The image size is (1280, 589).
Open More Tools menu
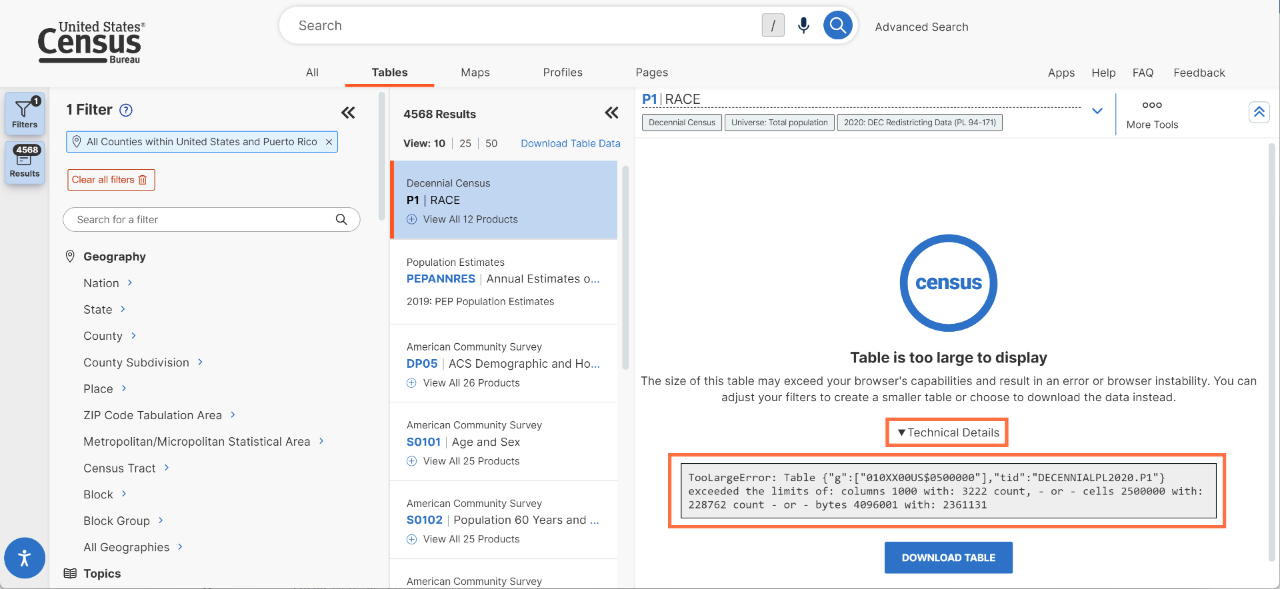click(1152, 114)
